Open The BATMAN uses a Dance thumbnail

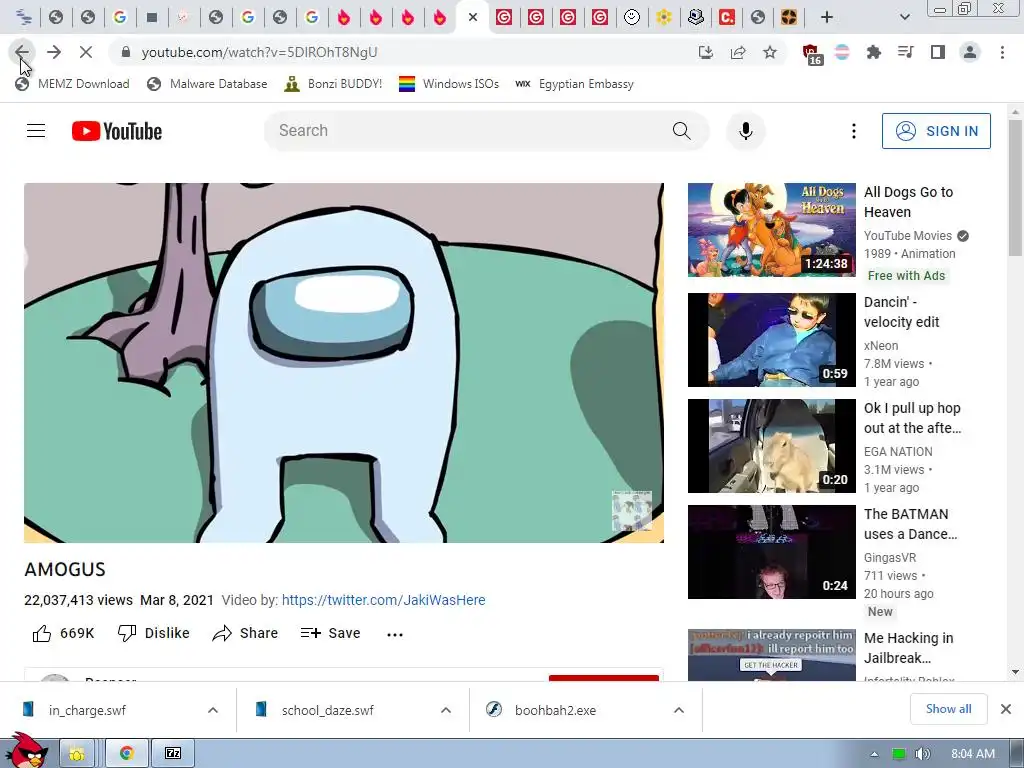coord(771,552)
